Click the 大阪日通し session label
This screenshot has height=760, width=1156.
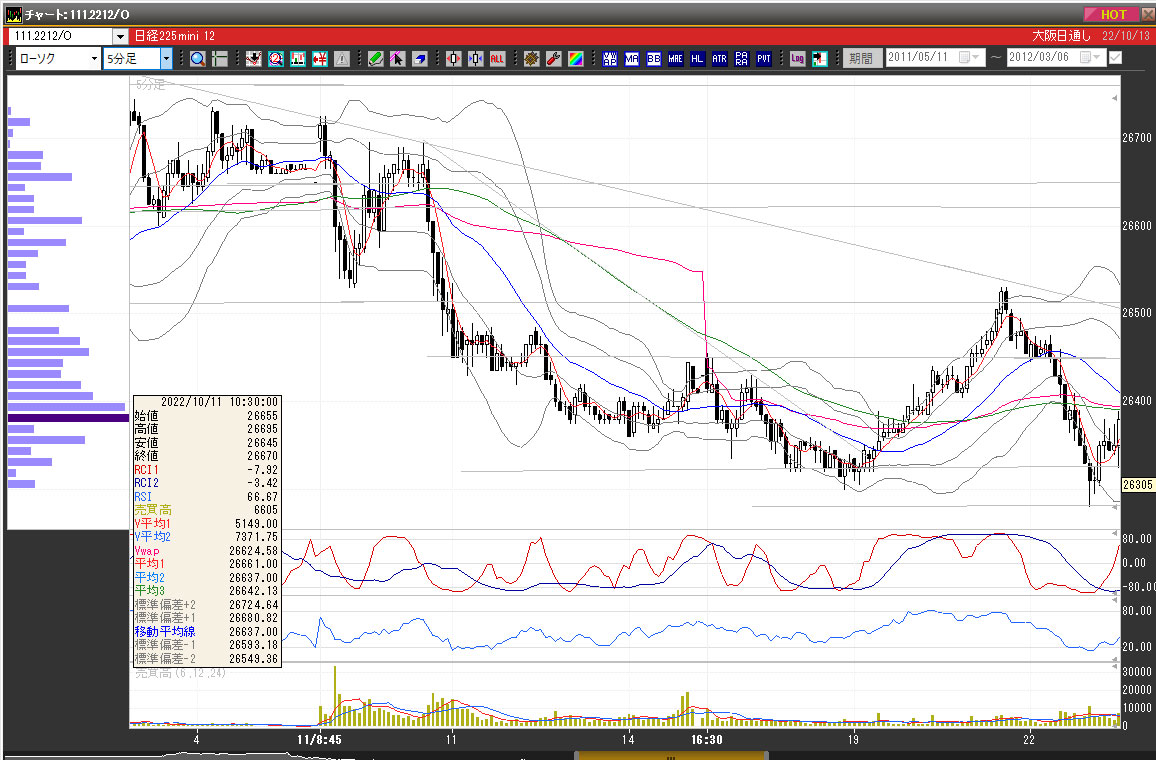pyautogui.click(x=1061, y=36)
